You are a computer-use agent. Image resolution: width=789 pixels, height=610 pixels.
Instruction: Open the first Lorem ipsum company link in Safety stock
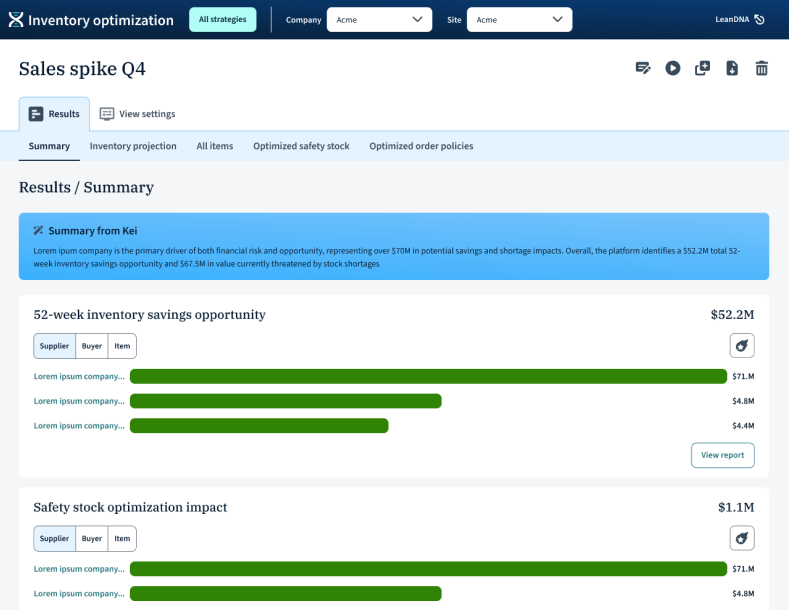tap(79, 569)
